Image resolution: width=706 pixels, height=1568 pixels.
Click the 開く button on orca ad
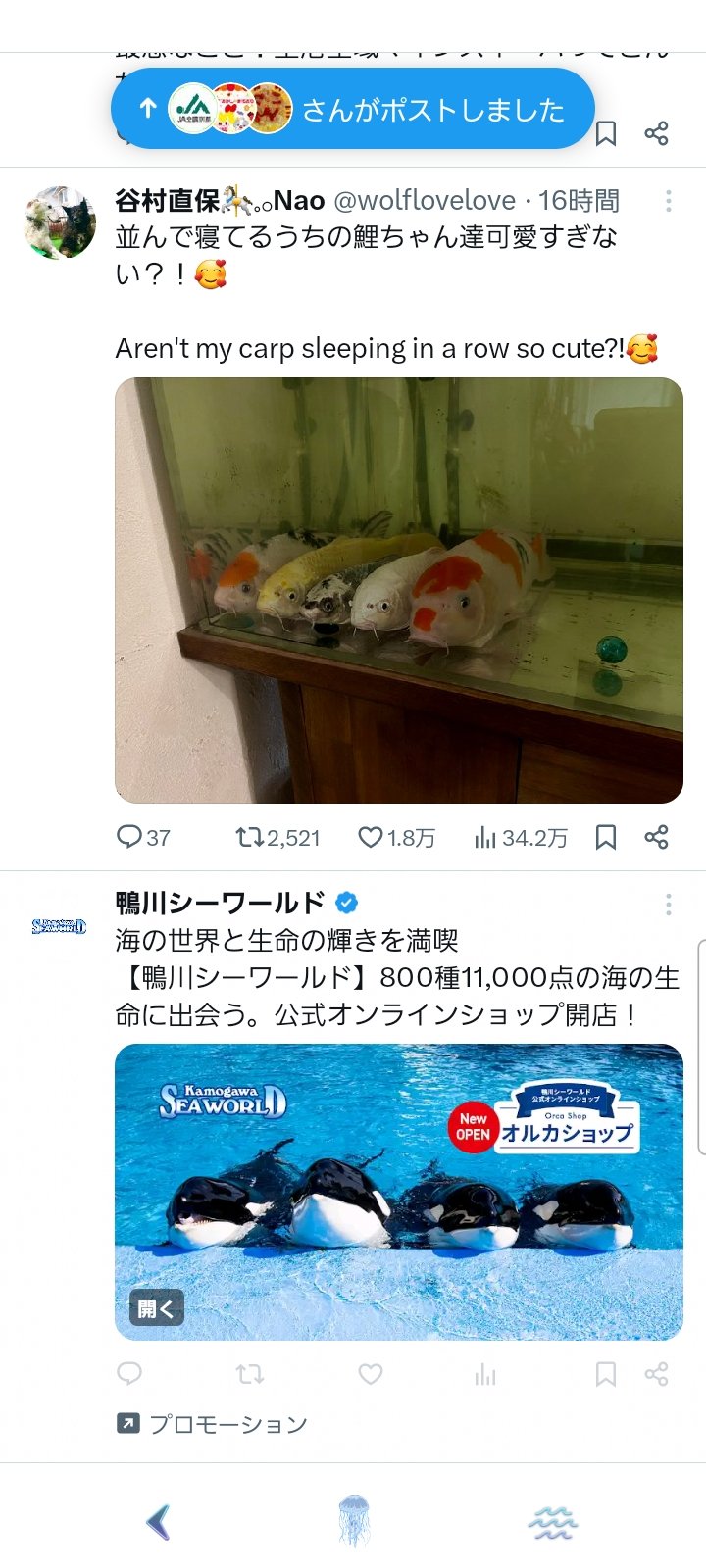[157, 1308]
